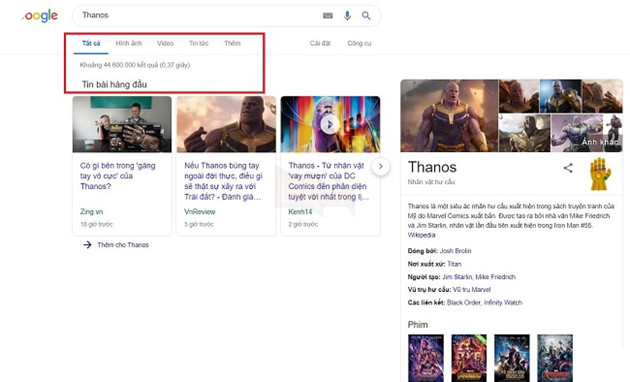Start voice search with microphone icon
630x382 pixels.
pyautogui.click(x=348, y=16)
